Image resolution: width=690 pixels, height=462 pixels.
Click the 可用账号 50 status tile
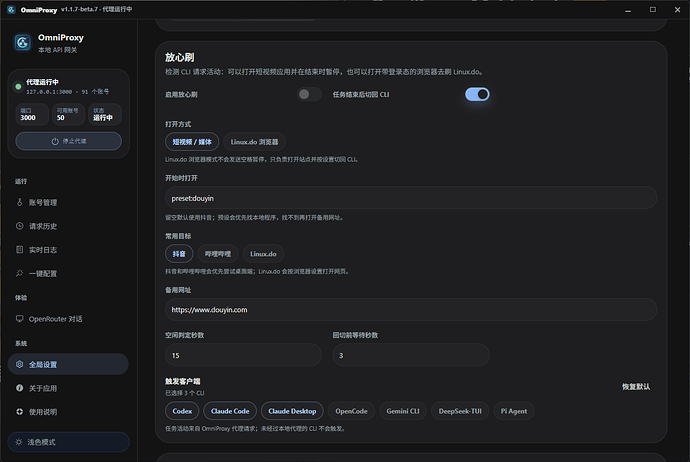(68, 114)
